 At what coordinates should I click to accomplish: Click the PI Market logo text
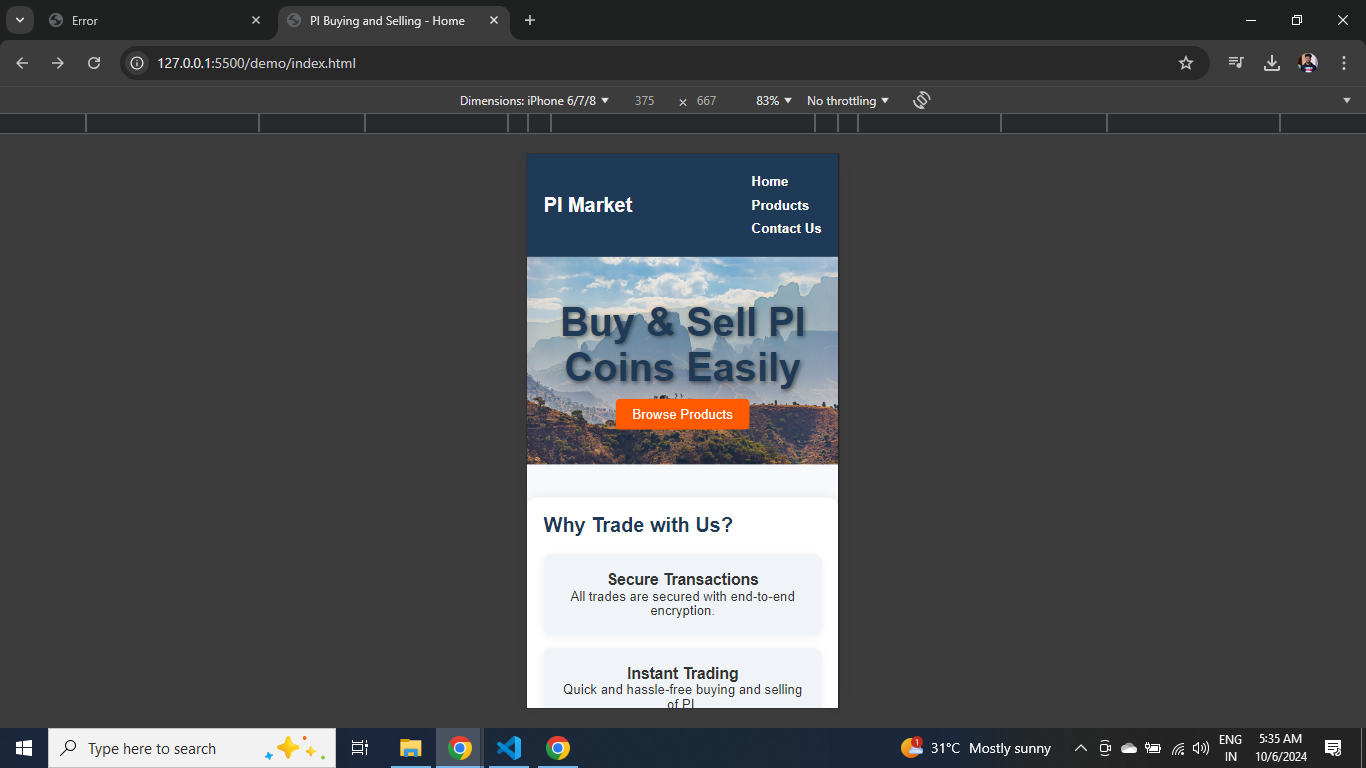[588, 205]
